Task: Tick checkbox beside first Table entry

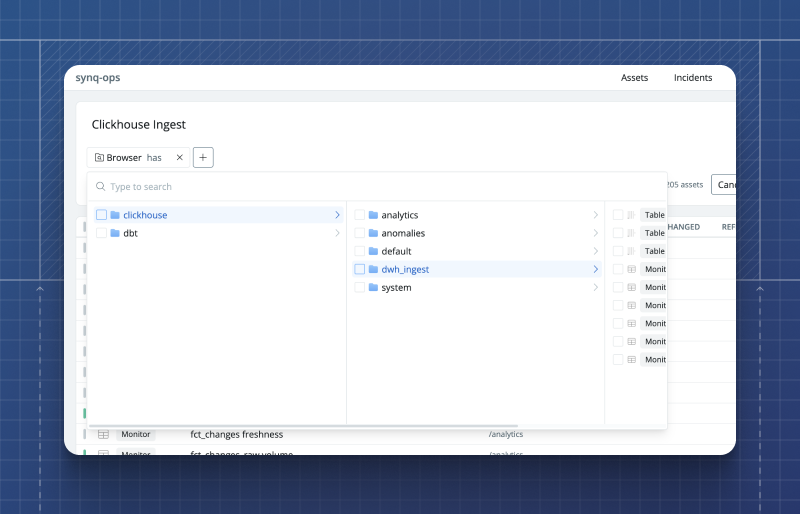Action: pyautogui.click(x=618, y=215)
